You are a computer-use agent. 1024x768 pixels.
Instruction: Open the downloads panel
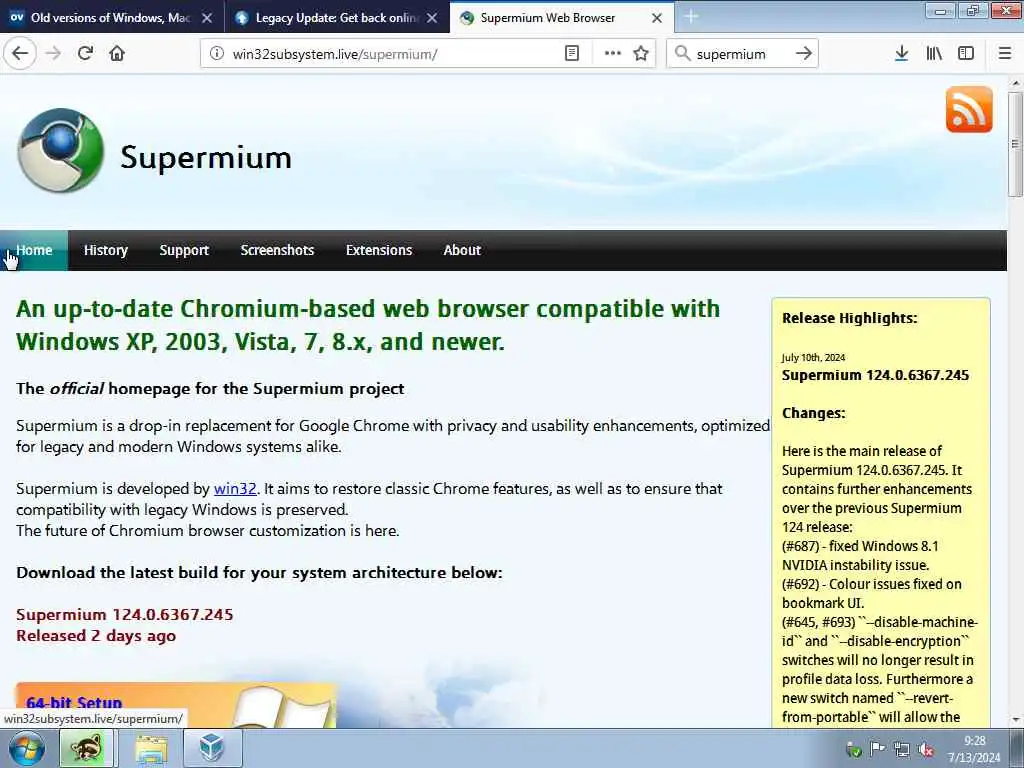[x=901, y=54]
